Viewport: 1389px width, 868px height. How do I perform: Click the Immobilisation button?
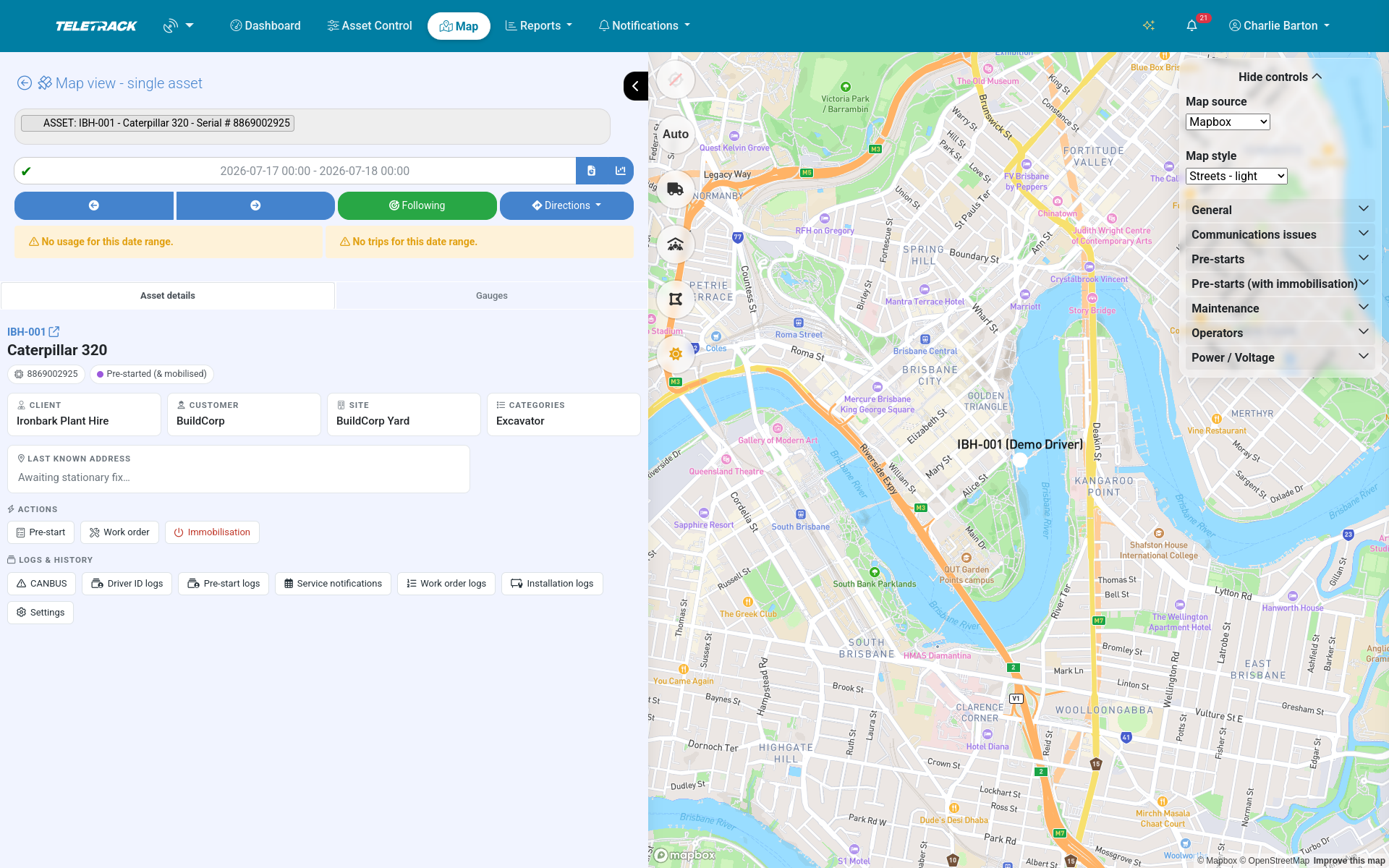(x=212, y=532)
